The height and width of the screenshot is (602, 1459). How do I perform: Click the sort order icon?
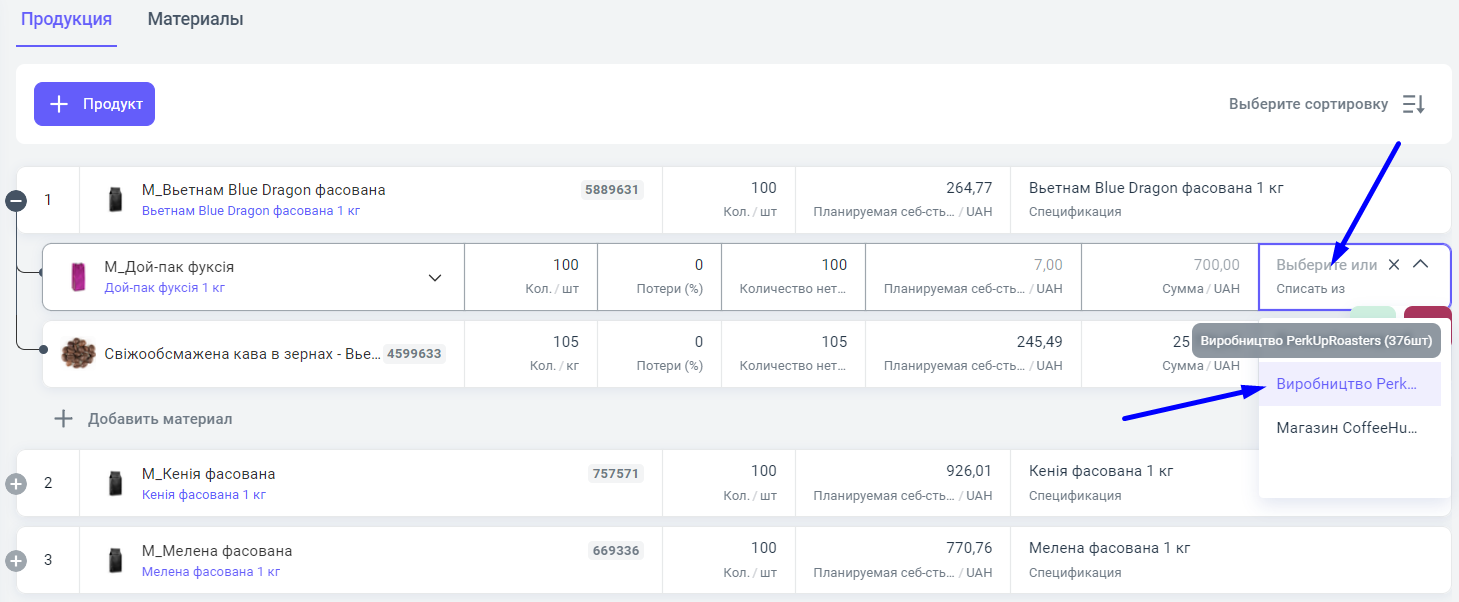1413,104
